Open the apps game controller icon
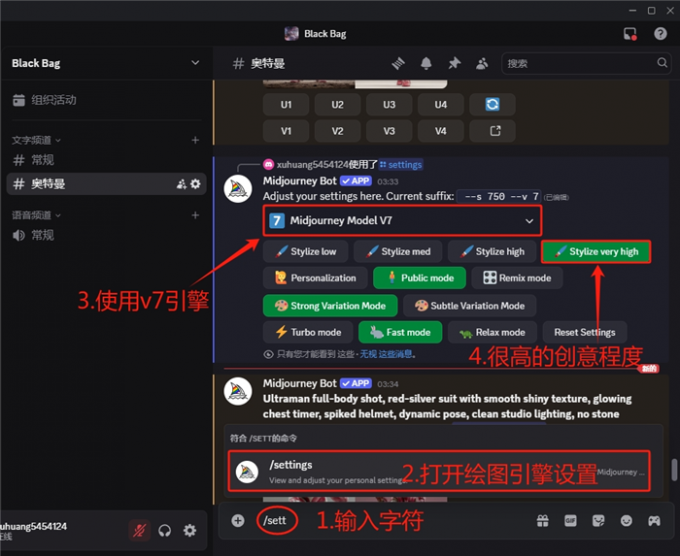Screen dimensions: 680x556 coord(654,520)
